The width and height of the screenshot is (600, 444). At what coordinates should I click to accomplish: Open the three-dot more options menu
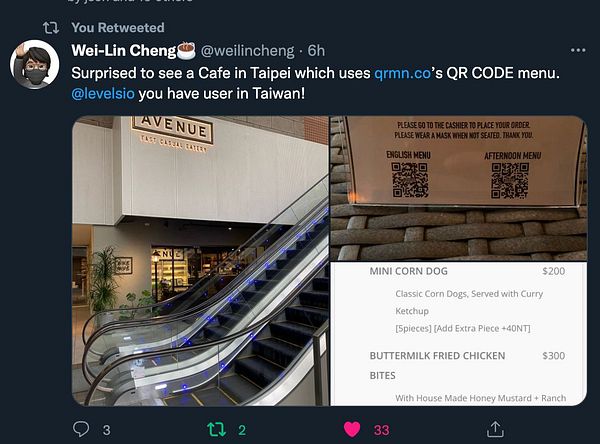[578, 50]
